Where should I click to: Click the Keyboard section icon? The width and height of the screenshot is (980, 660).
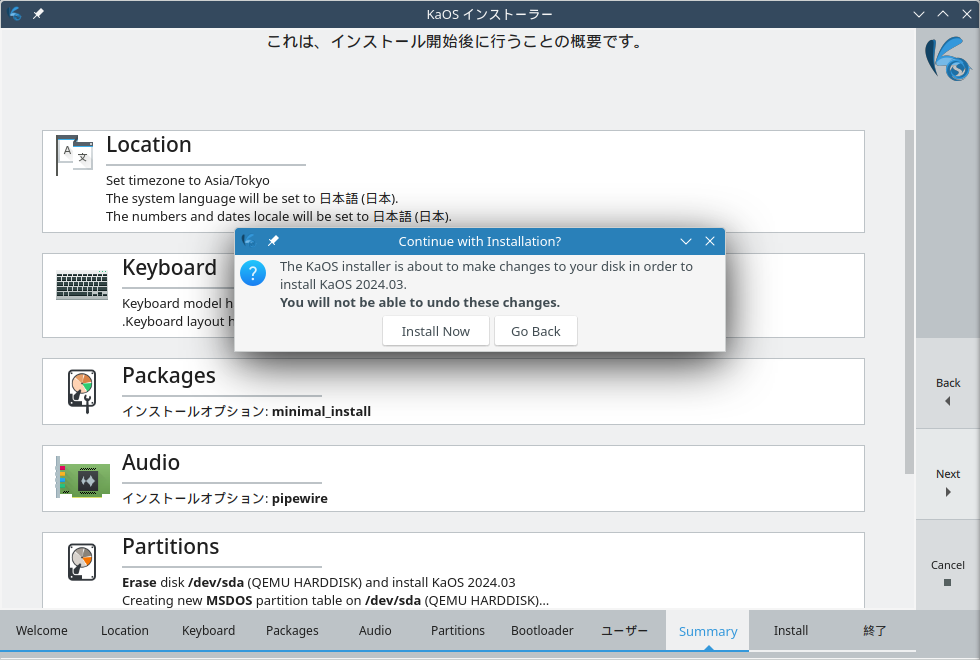tap(82, 286)
